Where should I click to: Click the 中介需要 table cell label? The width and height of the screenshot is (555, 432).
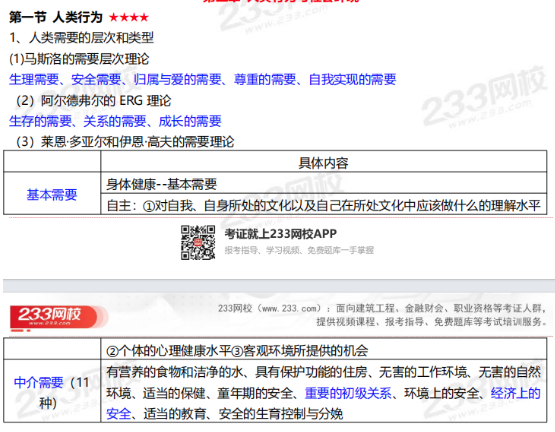click(x=38, y=382)
